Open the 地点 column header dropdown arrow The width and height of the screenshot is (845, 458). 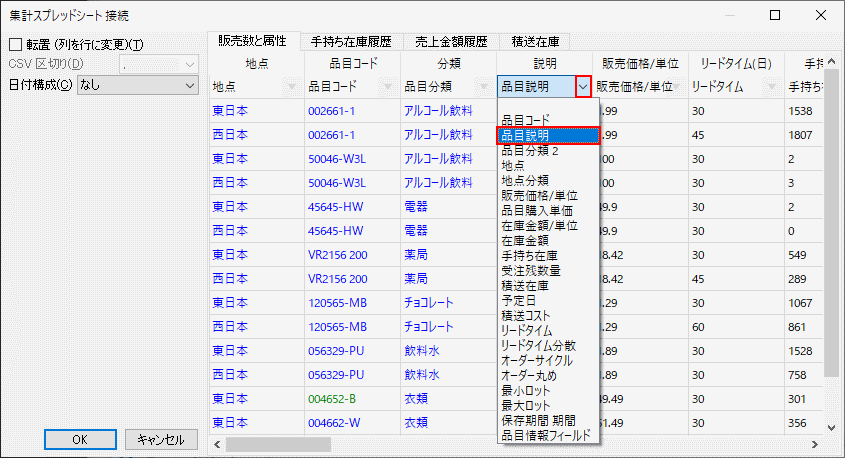[292, 87]
